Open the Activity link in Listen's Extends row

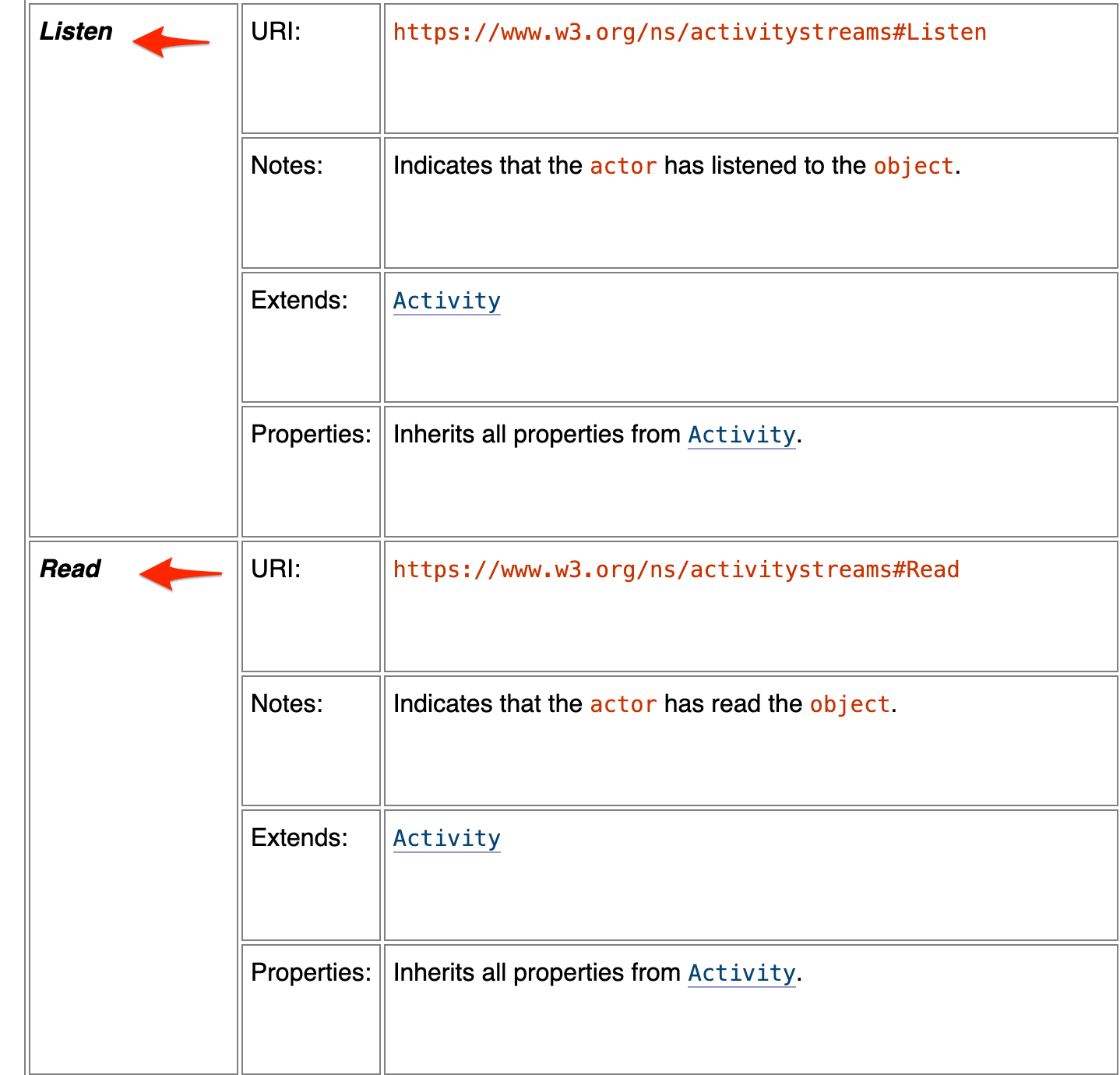coord(446,301)
